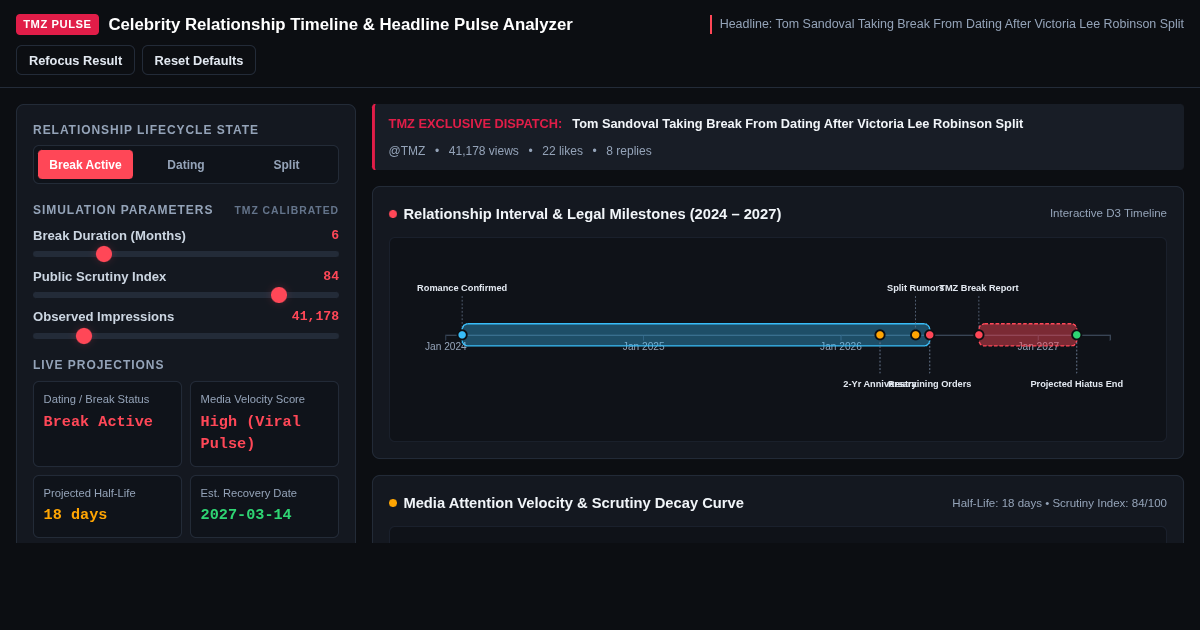Click the Romance Confirmed blue timeline marker

[462, 335]
